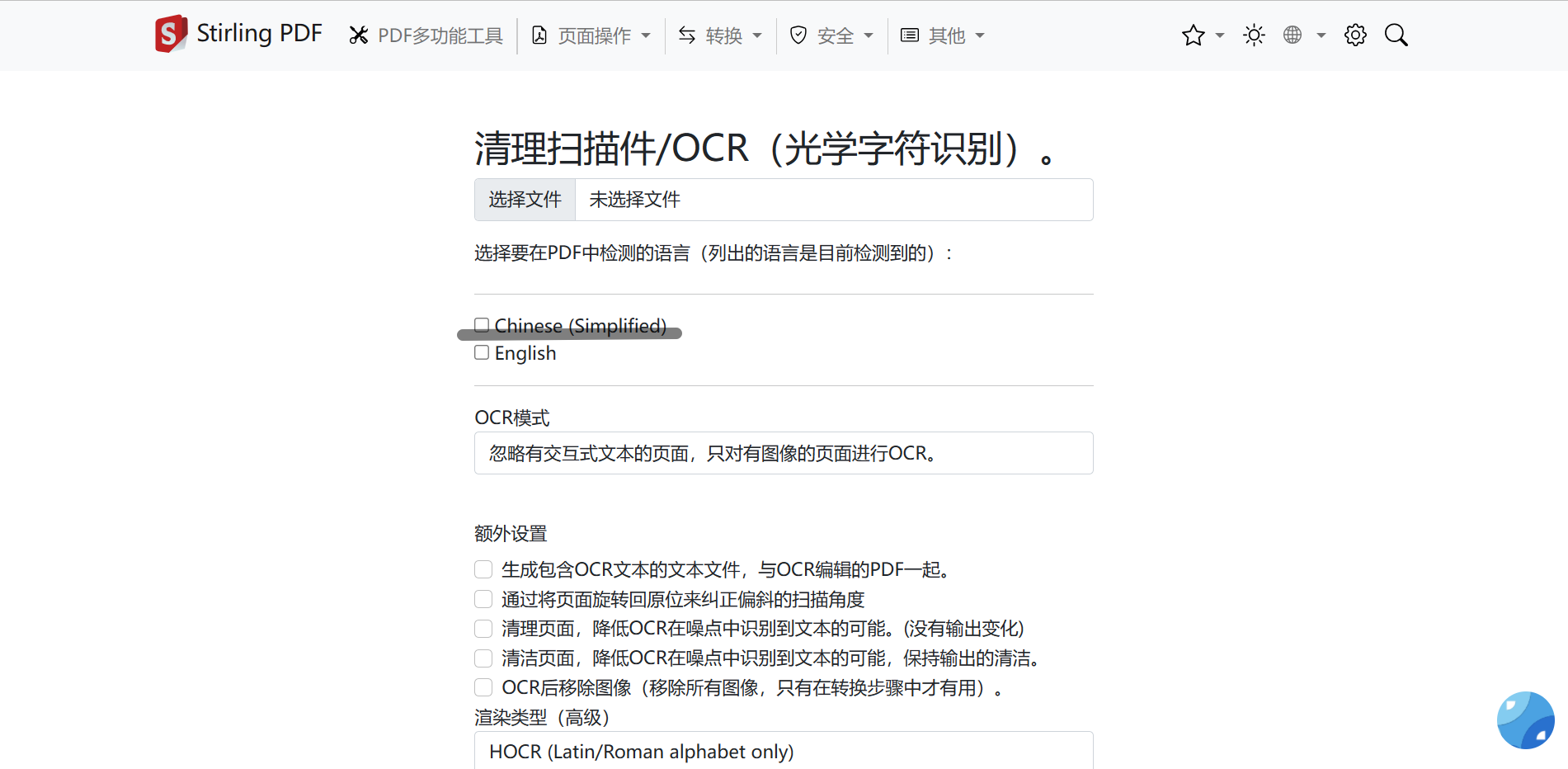Check the deskew 纠正偏斜的扫描角度 option
Viewport: 1568px width, 769px height.
point(483,599)
